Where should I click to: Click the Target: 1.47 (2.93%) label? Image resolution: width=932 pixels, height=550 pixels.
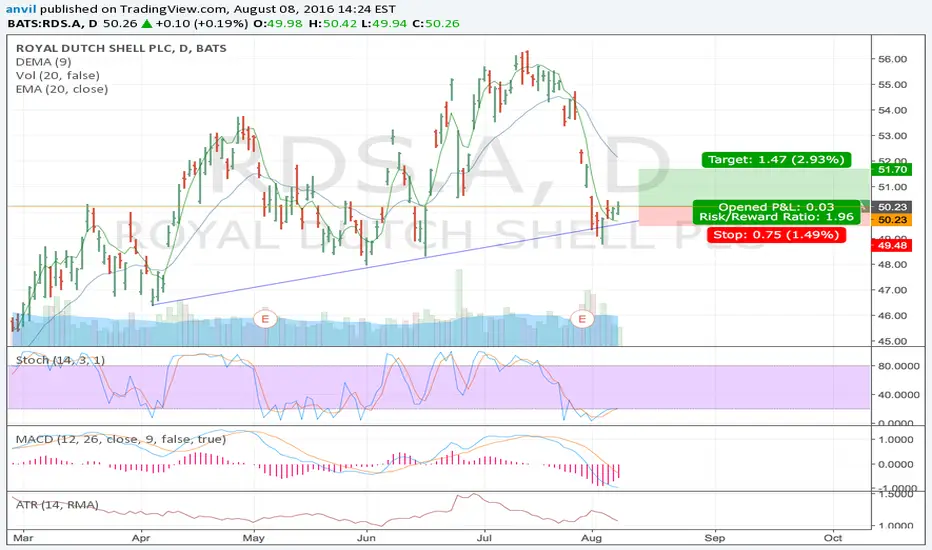pyautogui.click(x=776, y=159)
